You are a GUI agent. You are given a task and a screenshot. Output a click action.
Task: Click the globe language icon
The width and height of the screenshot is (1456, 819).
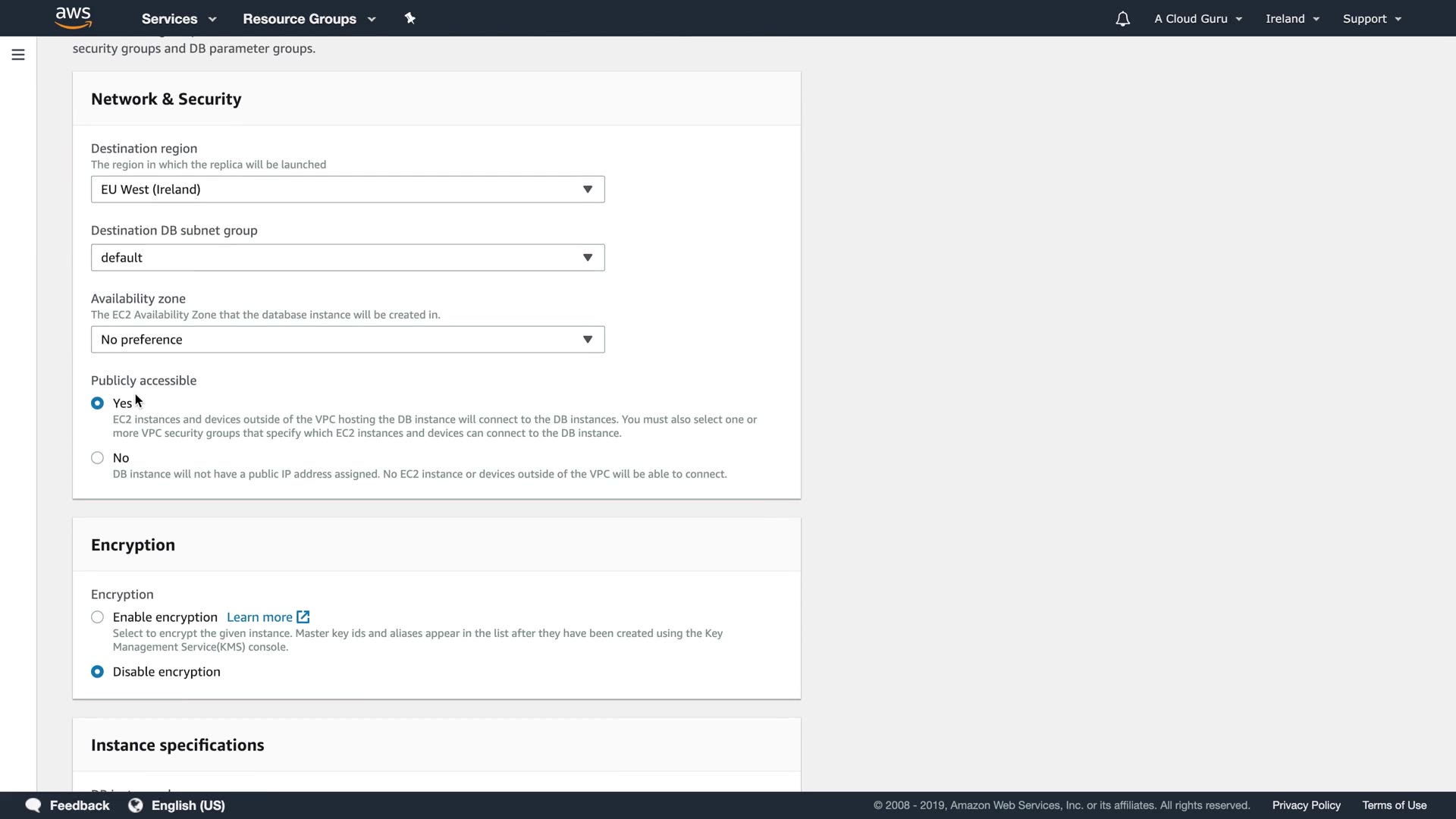136,805
